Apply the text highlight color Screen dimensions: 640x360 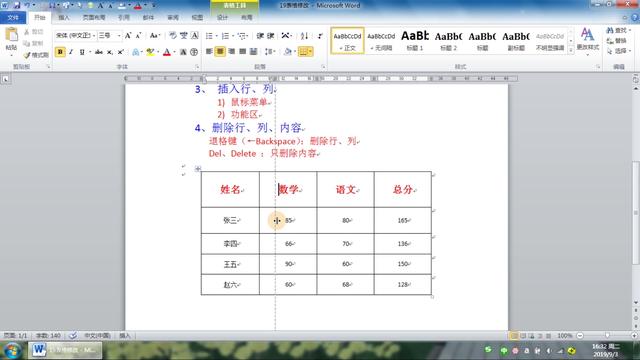coord(150,52)
